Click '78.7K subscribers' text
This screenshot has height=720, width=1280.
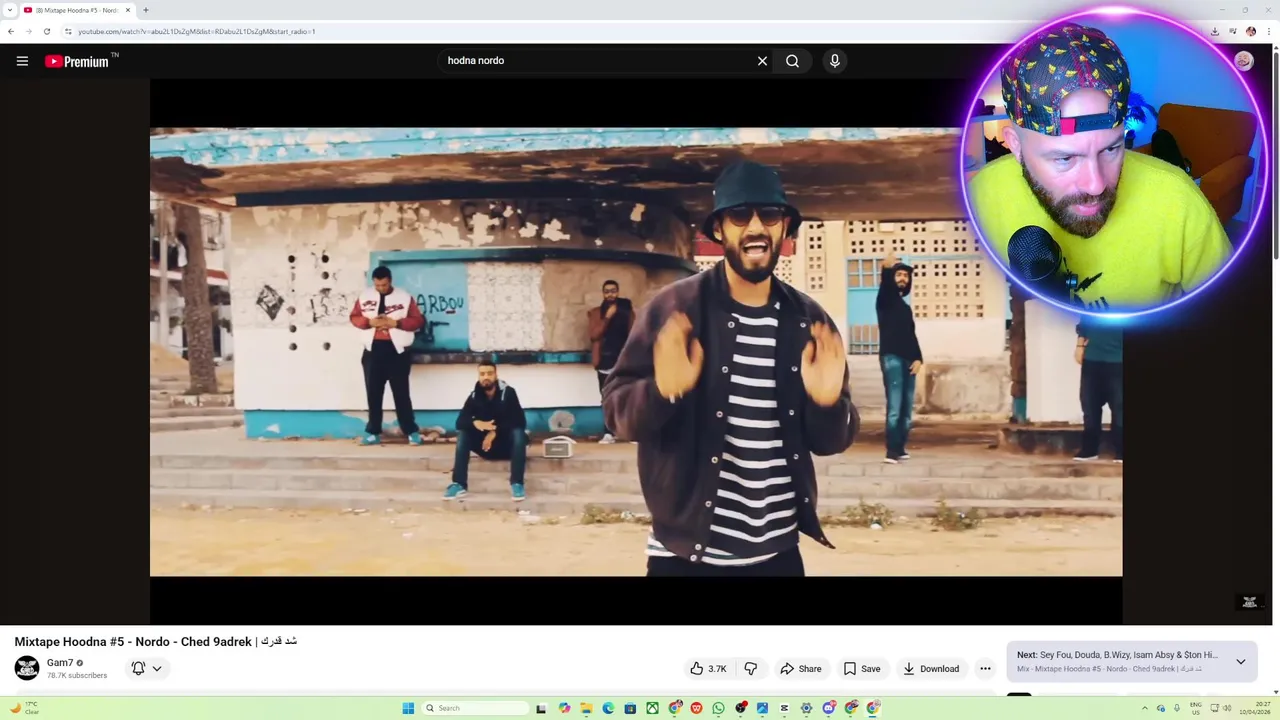(77, 676)
